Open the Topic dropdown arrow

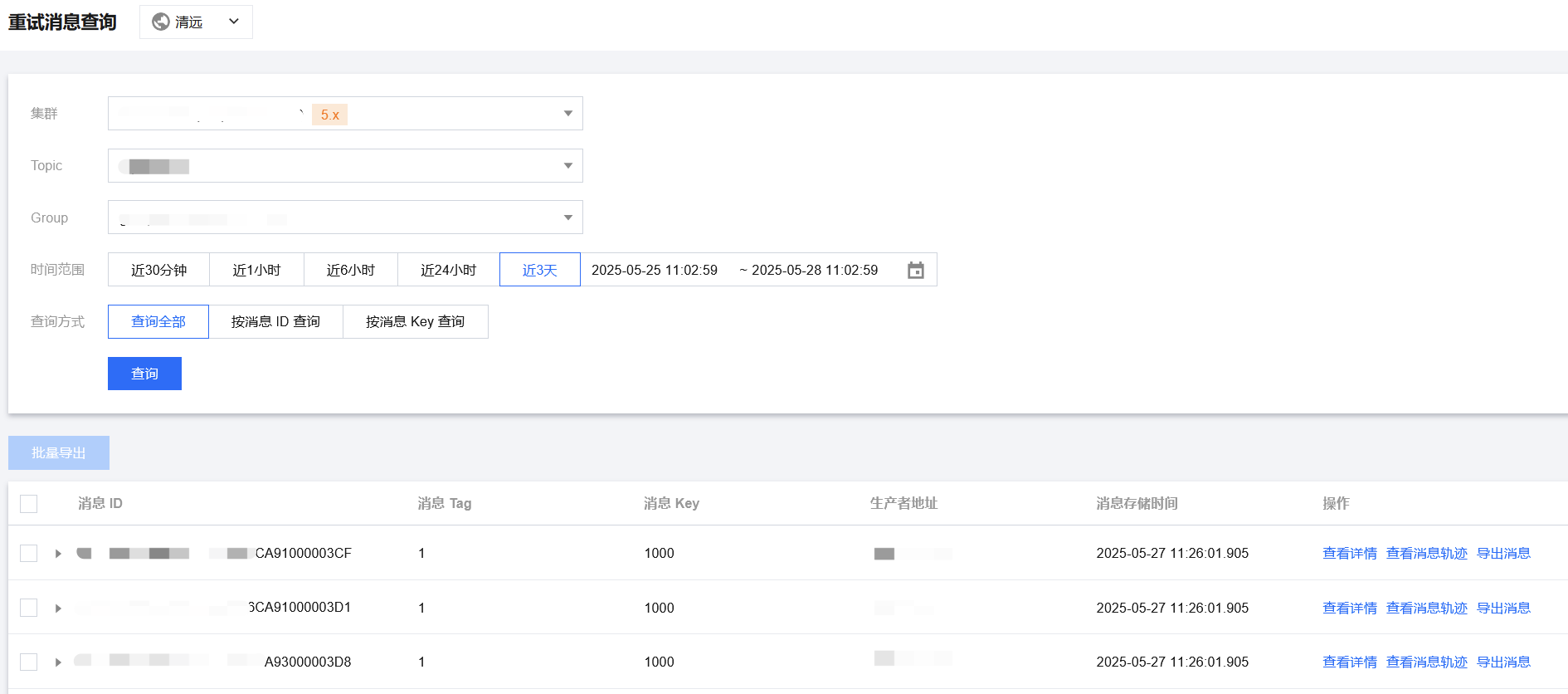567,166
